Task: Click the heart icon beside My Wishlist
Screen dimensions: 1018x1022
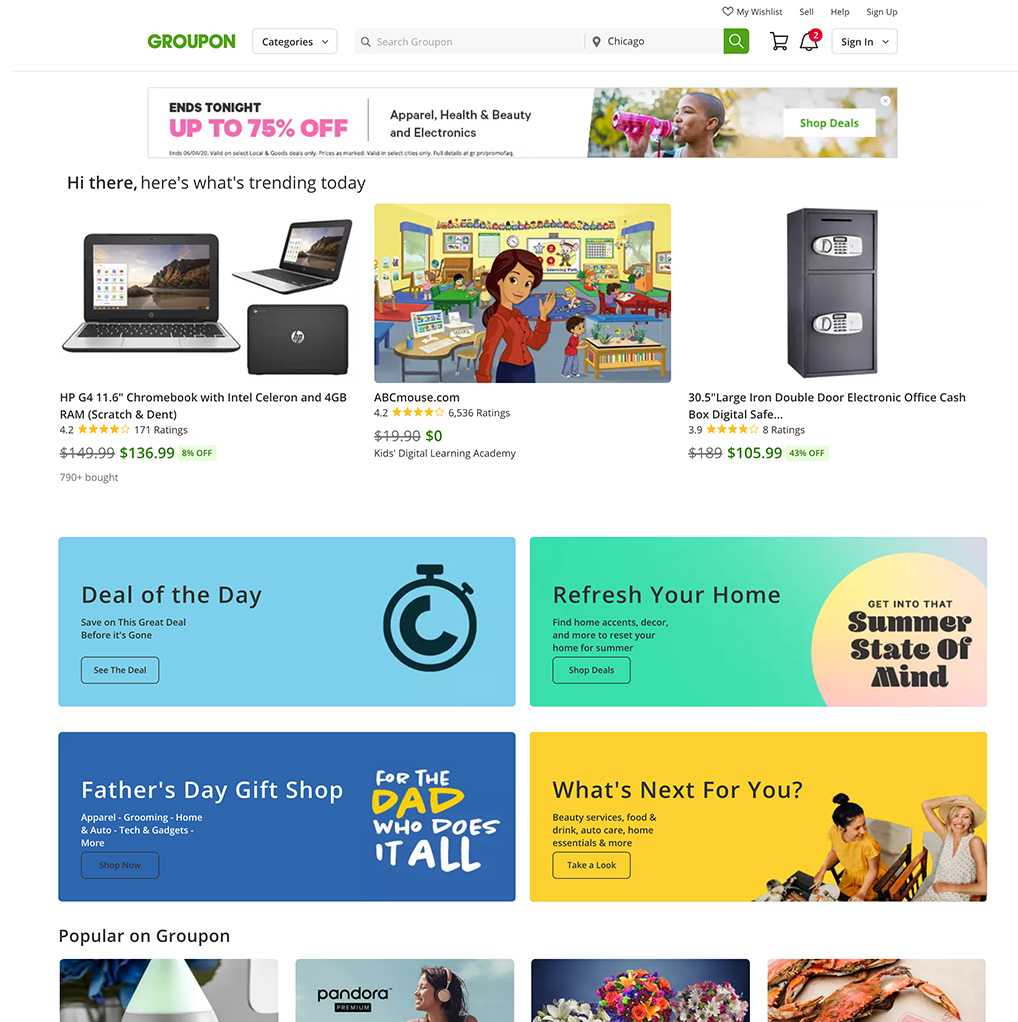Action: click(727, 11)
